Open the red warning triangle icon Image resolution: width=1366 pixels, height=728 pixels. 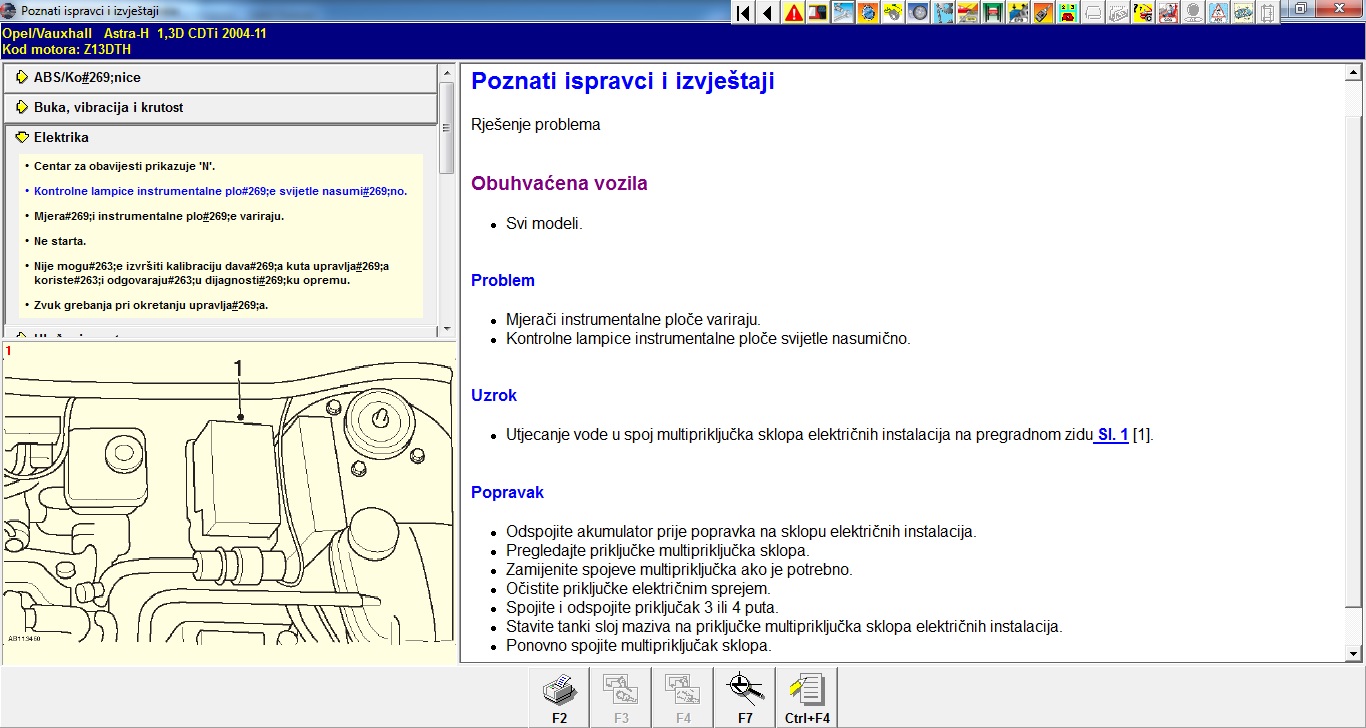tap(793, 13)
